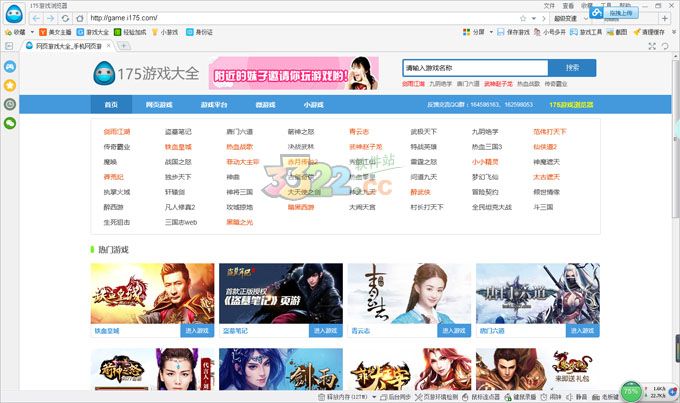Image resolution: width=680 pixels, height=403 pixels.
Task: Expand the 收藏 favorites dropdown arrow
Action: point(32,32)
